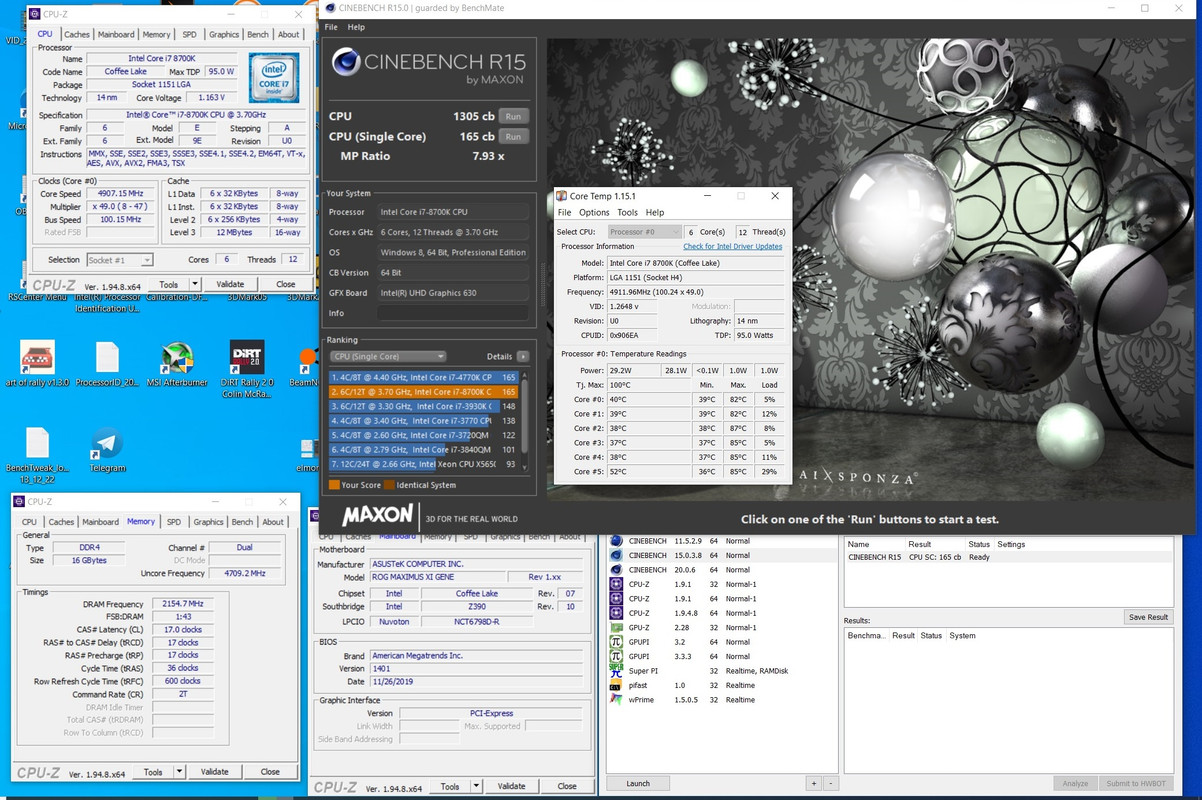
Task: Select the wPrime icon in BenchMate list
Action: coord(616,700)
